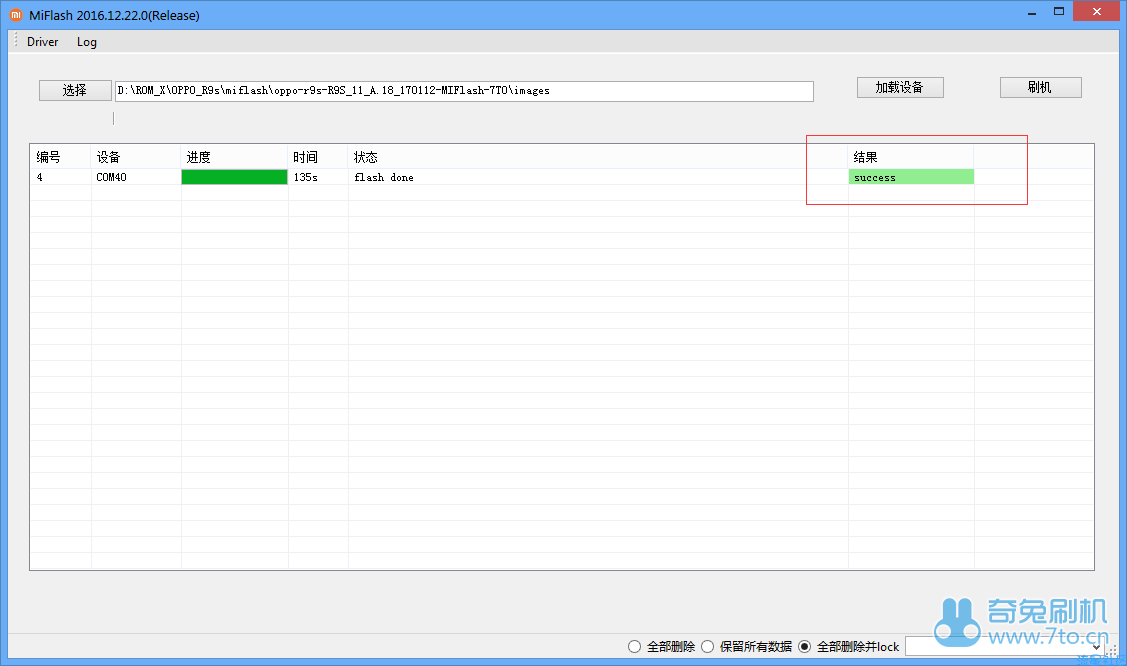1127x666 pixels.
Task: Click the 刷机 flash button
Action: [1040, 88]
